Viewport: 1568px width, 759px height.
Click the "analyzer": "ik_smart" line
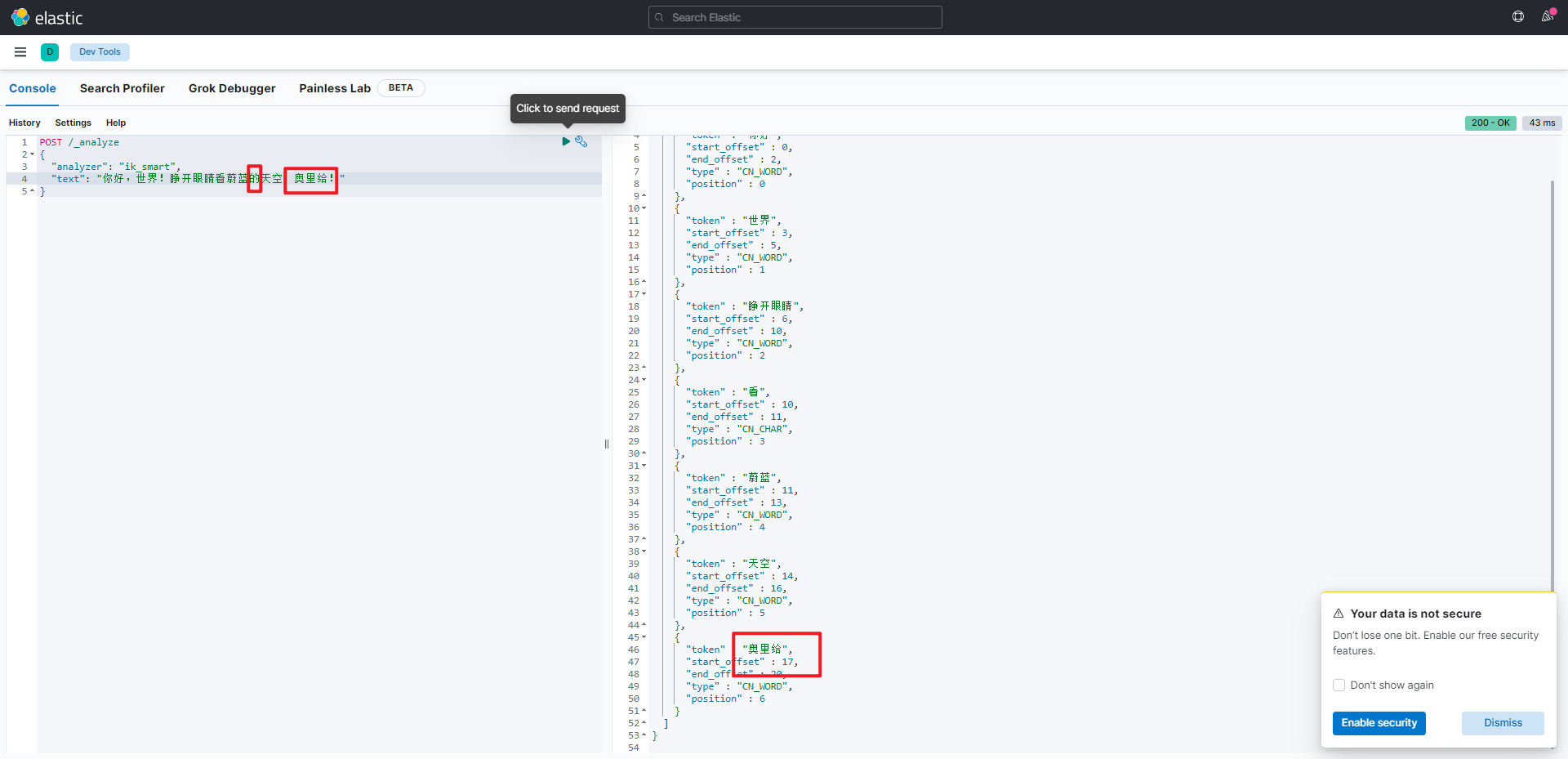coord(115,167)
